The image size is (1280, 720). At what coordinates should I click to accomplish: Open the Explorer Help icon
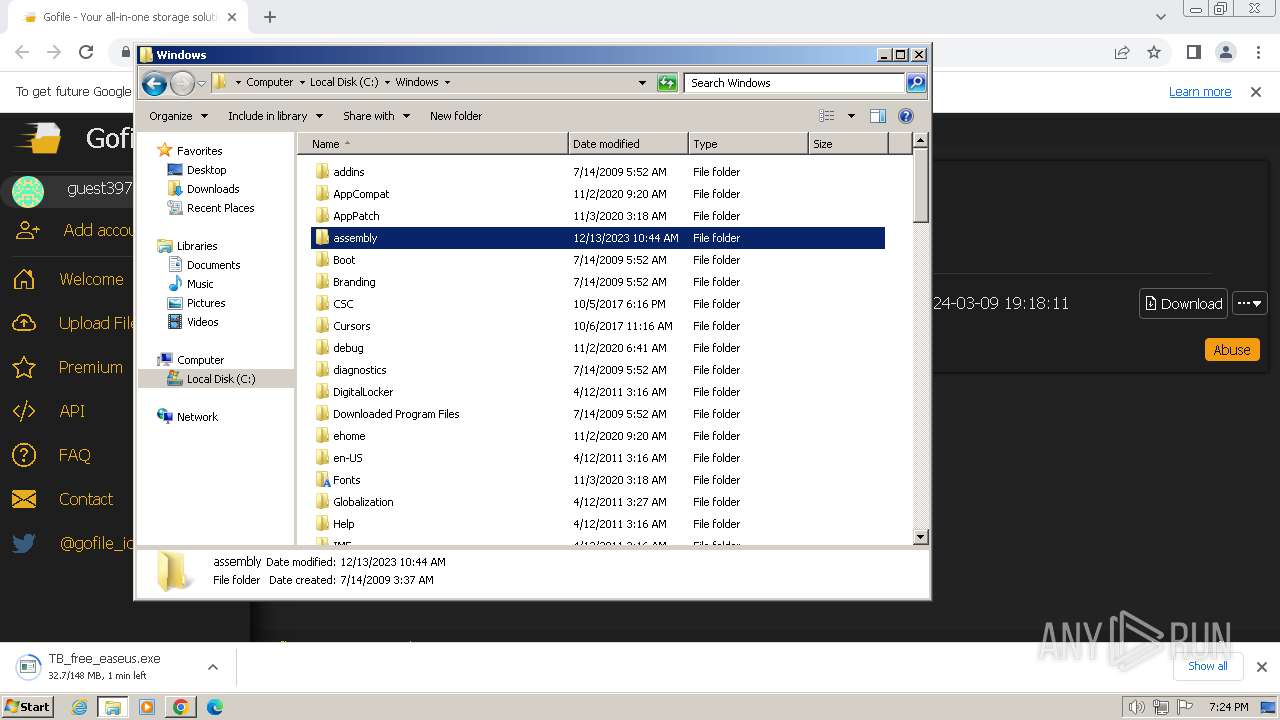point(906,116)
